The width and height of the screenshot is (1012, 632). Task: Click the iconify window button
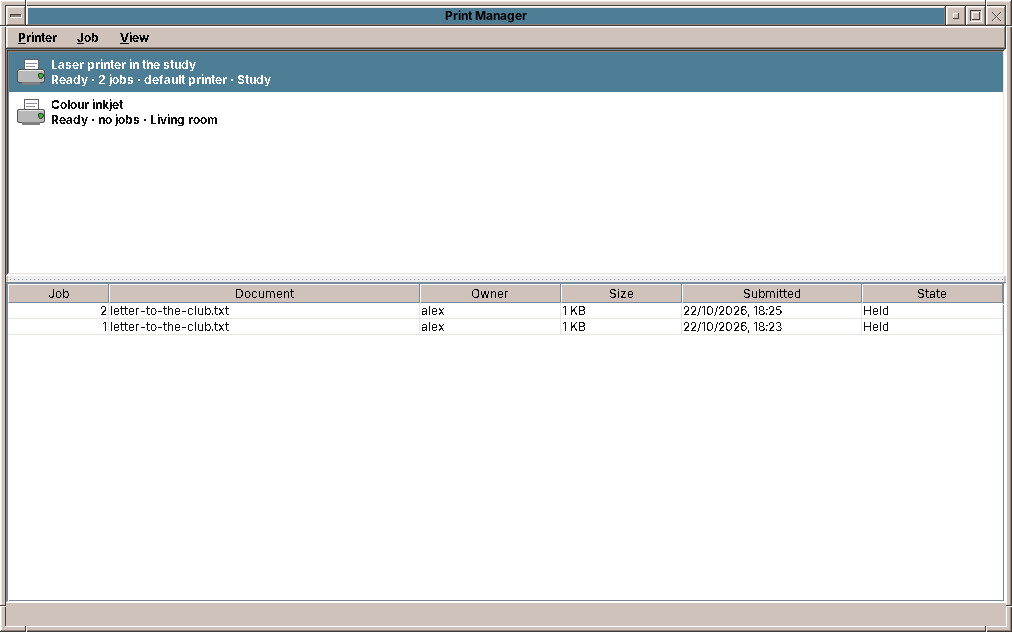pos(956,15)
